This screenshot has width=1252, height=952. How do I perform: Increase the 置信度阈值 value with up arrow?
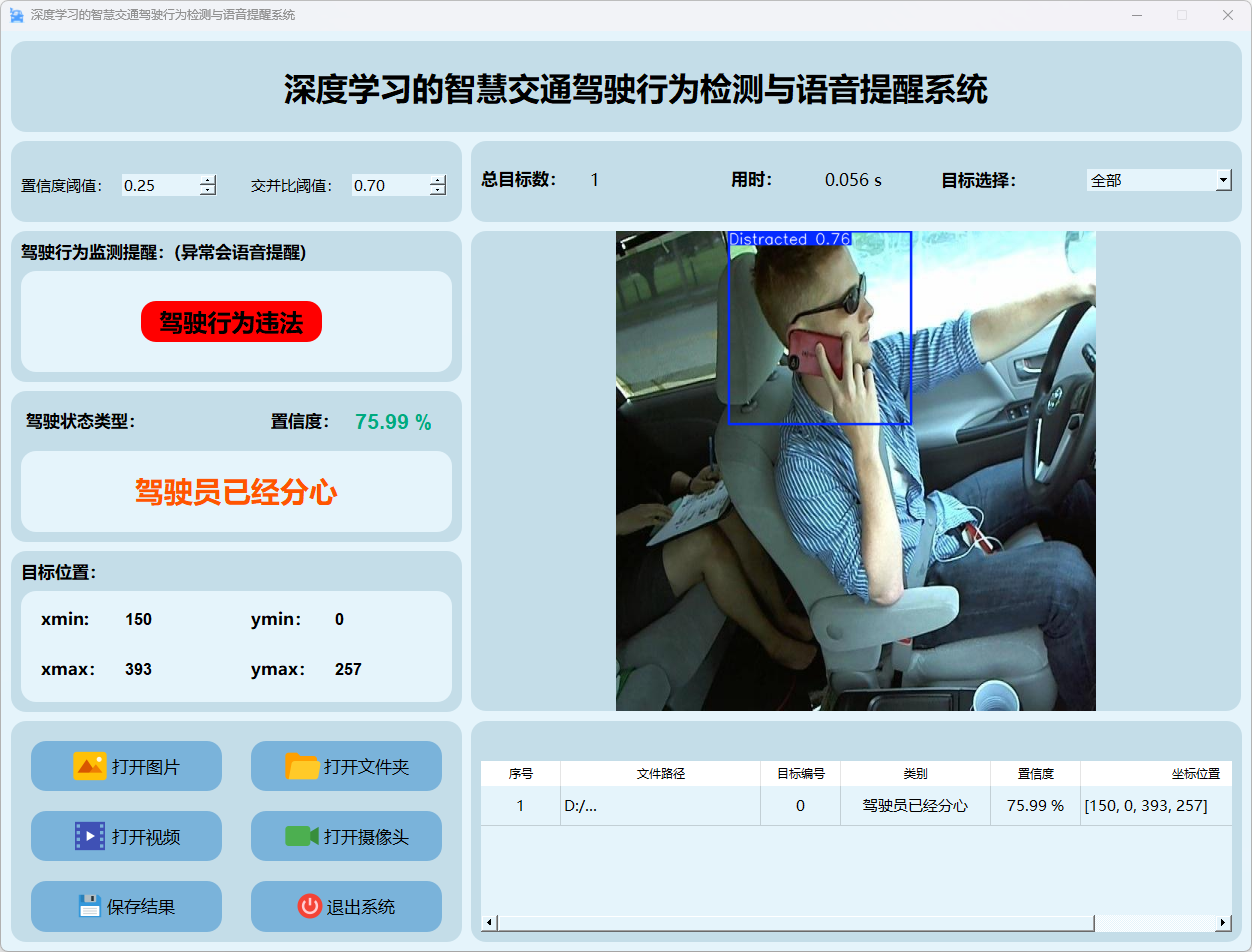(207, 180)
